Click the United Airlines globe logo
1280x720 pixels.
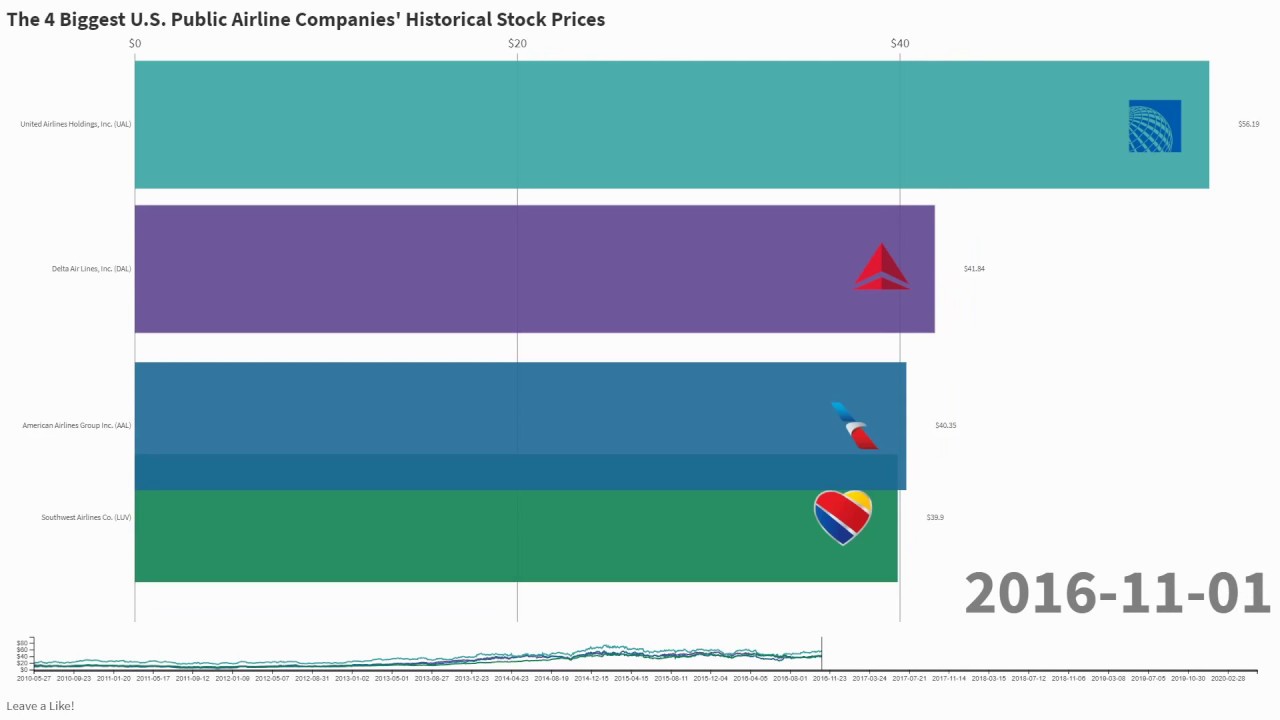[x=1155, y=126]
